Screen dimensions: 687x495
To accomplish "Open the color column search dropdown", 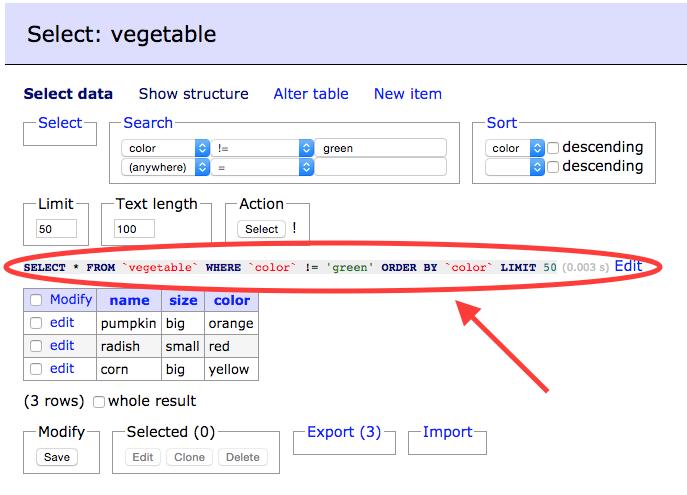I will [x=165, y=148].
